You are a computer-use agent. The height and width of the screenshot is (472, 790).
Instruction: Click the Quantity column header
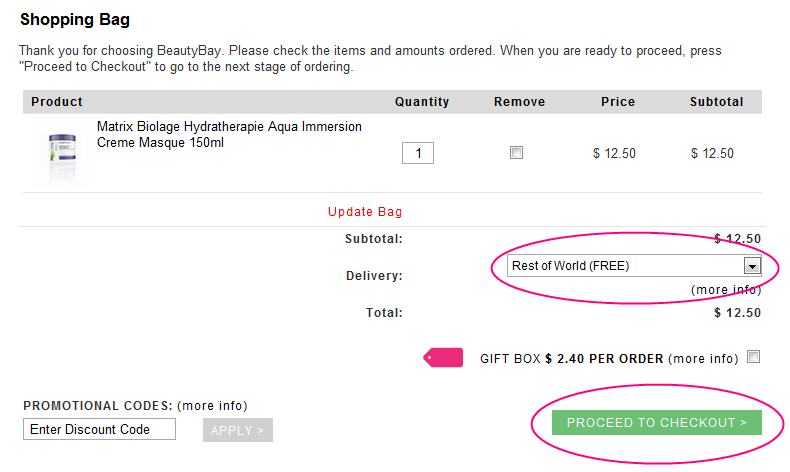(x=422, y=102)
